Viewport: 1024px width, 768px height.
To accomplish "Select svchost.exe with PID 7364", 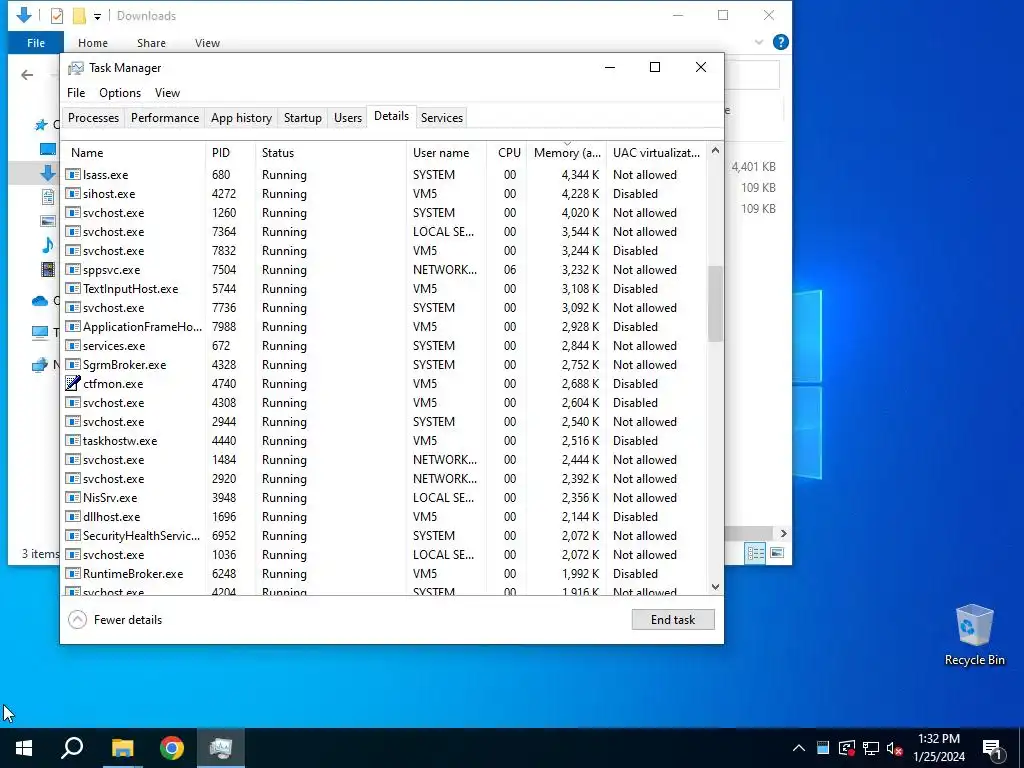I will pos(384,232).
